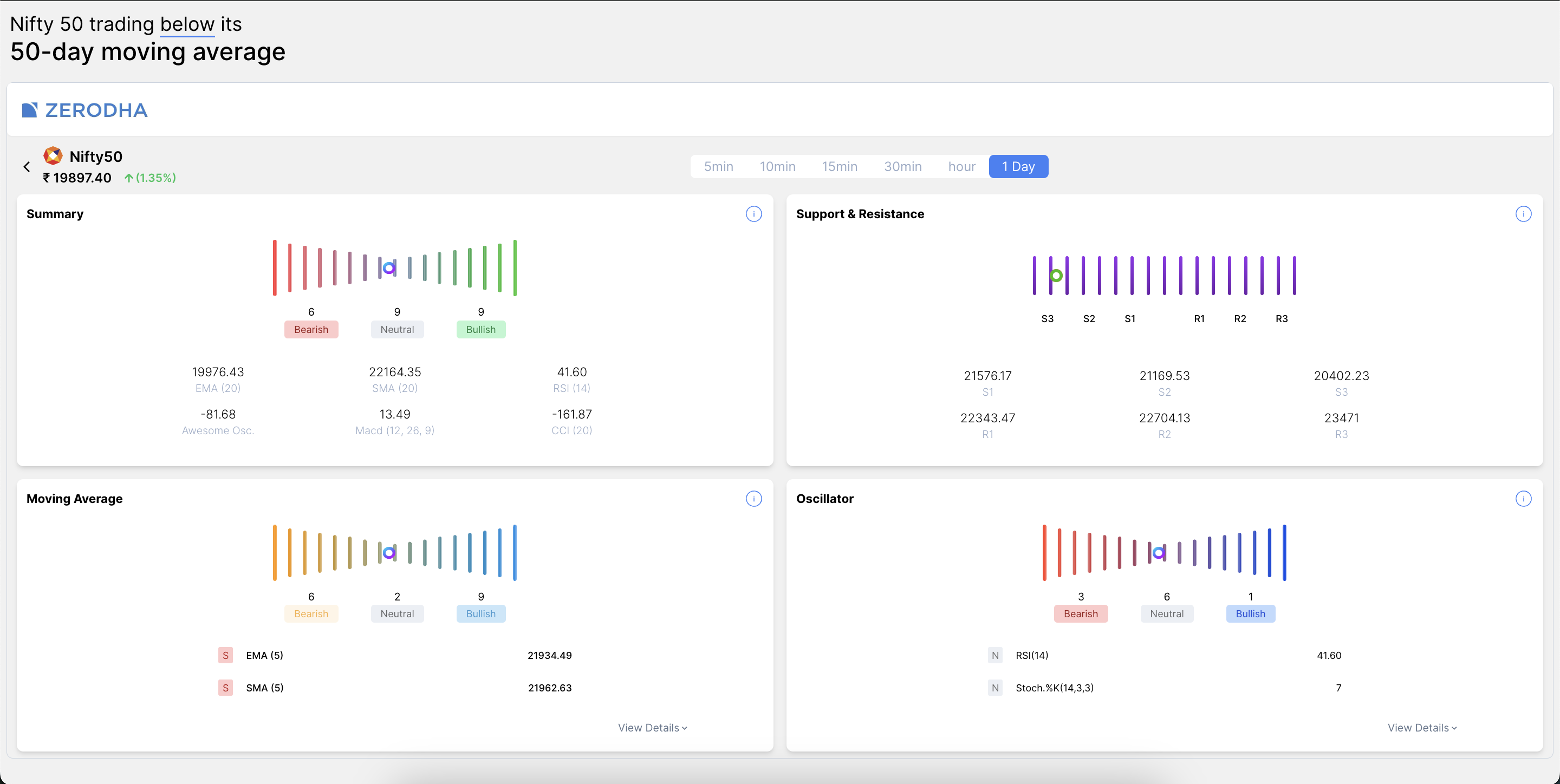The width and height of the screenshot is (1560, 784).
Task: Select the 10min timeframe tab
Action: (778, 166)
